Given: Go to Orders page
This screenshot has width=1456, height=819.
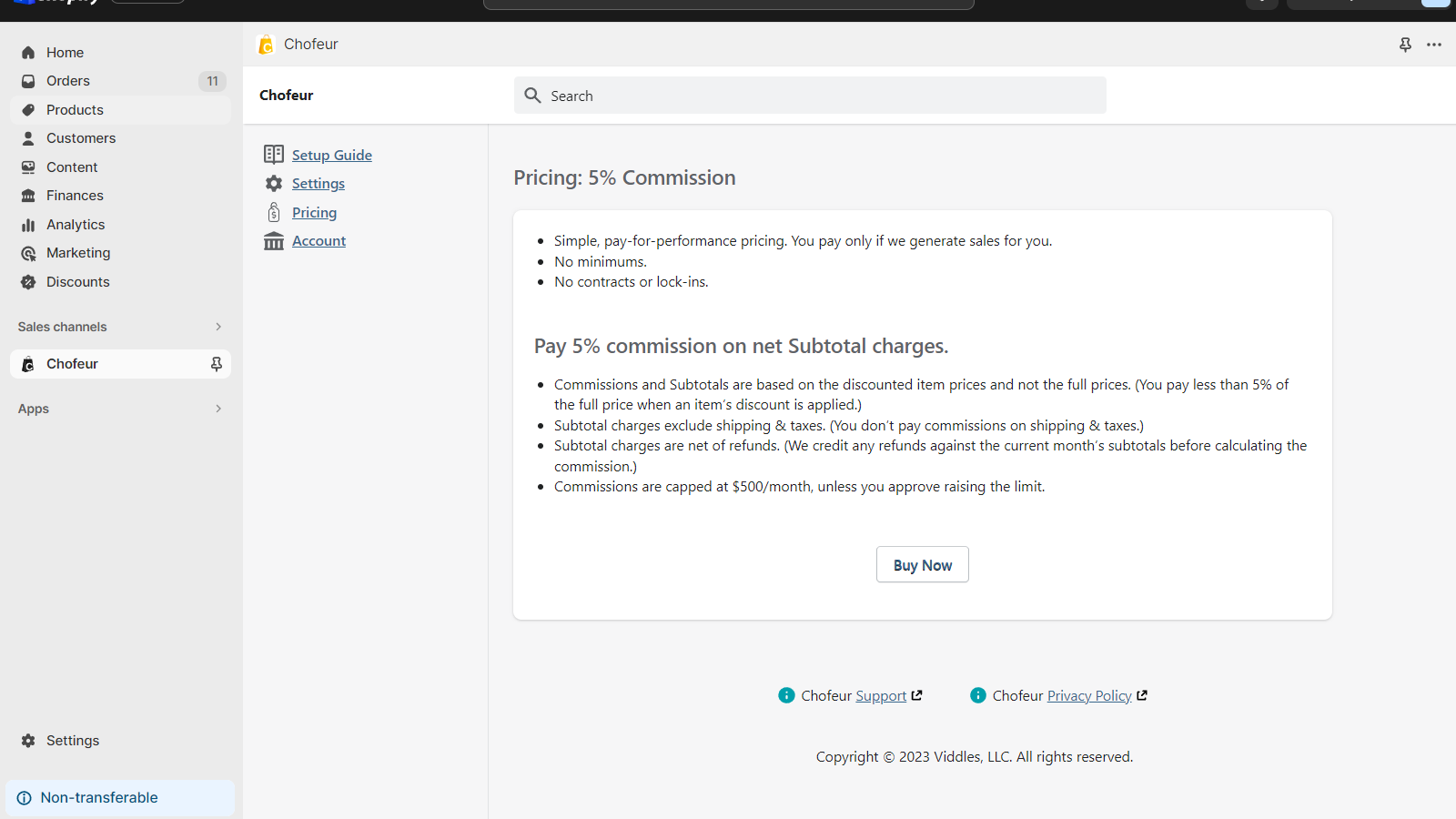Looking at the screenshot, I should pyautogui.click(x=120, y=81).
